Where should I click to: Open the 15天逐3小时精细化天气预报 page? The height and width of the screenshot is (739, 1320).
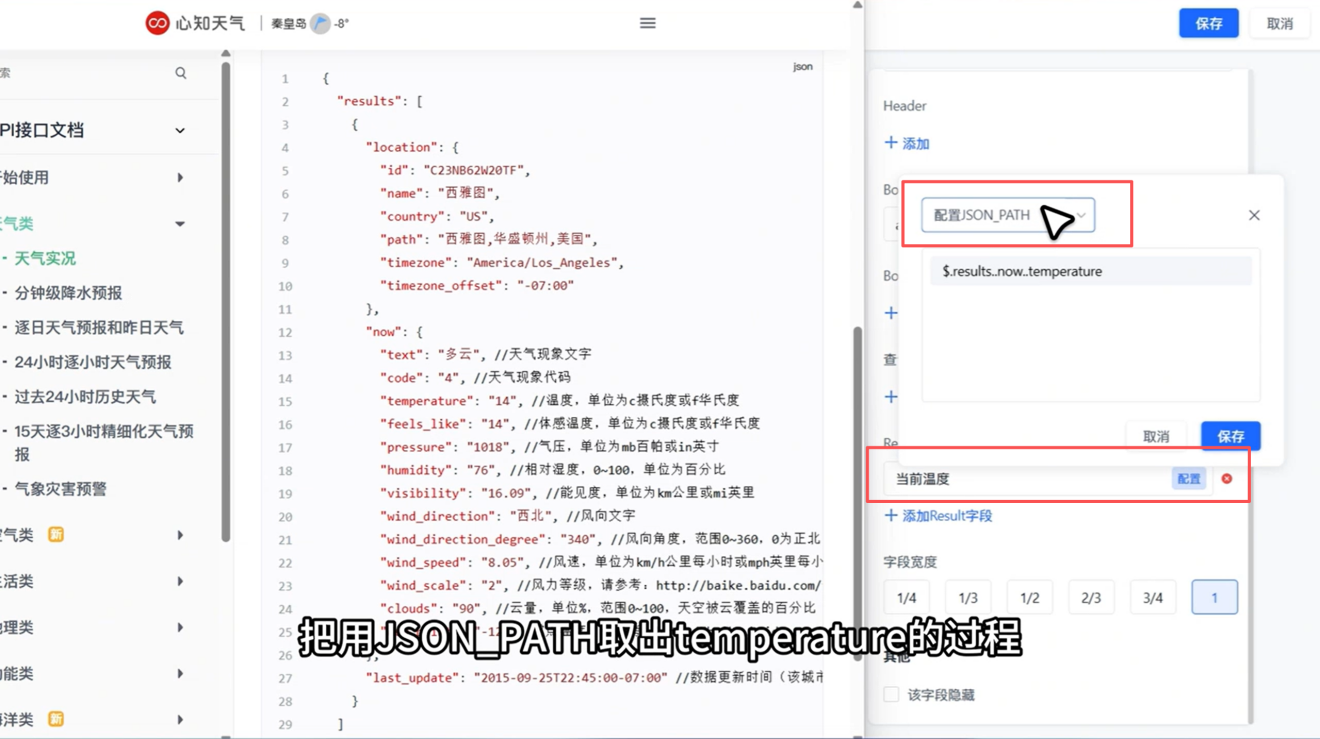pyautogui.click(x=104, y=443)
